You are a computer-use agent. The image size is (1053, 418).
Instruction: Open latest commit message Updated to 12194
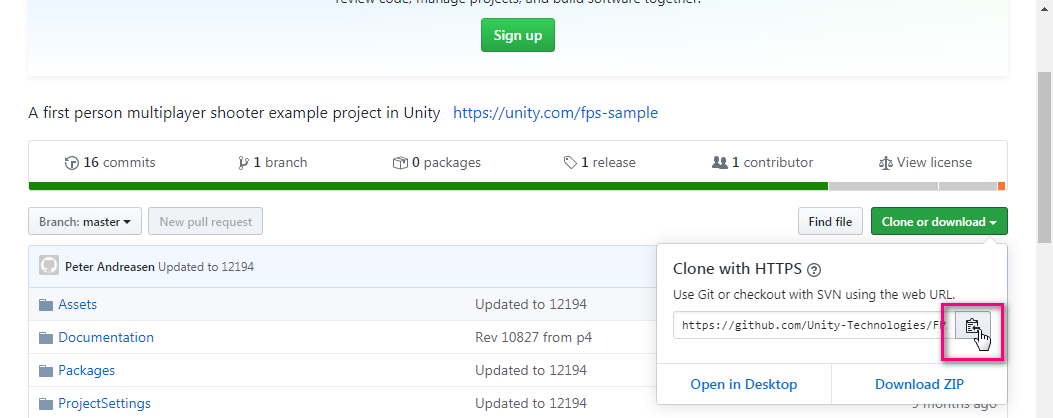pos(206,267)
